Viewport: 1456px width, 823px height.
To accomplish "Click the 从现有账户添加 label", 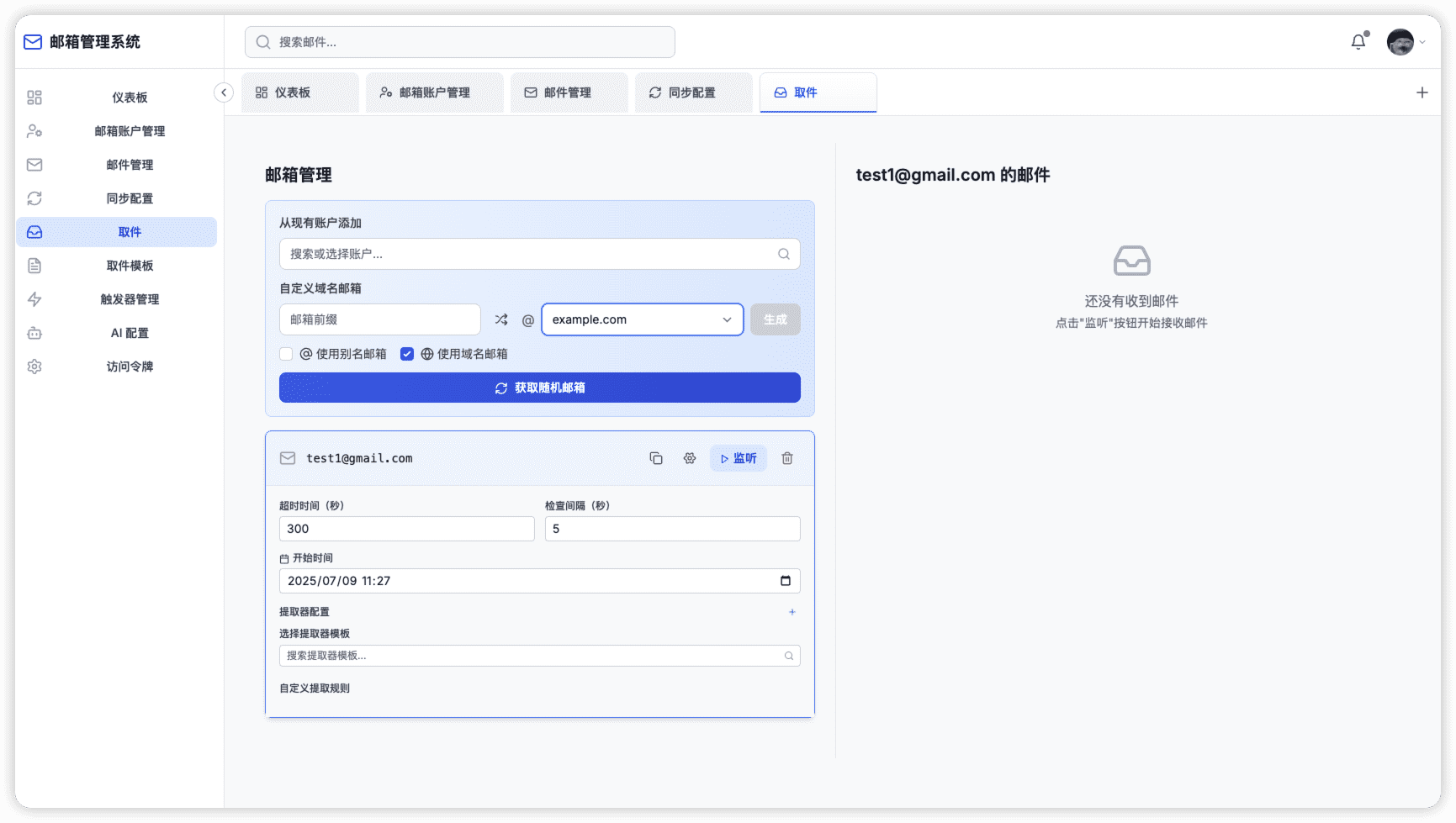I will [320, 223].
